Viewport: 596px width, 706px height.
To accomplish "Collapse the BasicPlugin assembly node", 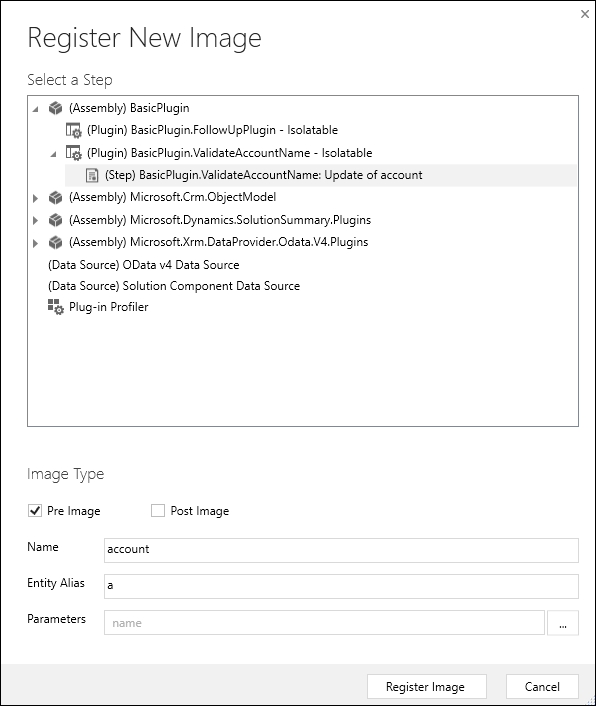I will coord(36,109).
